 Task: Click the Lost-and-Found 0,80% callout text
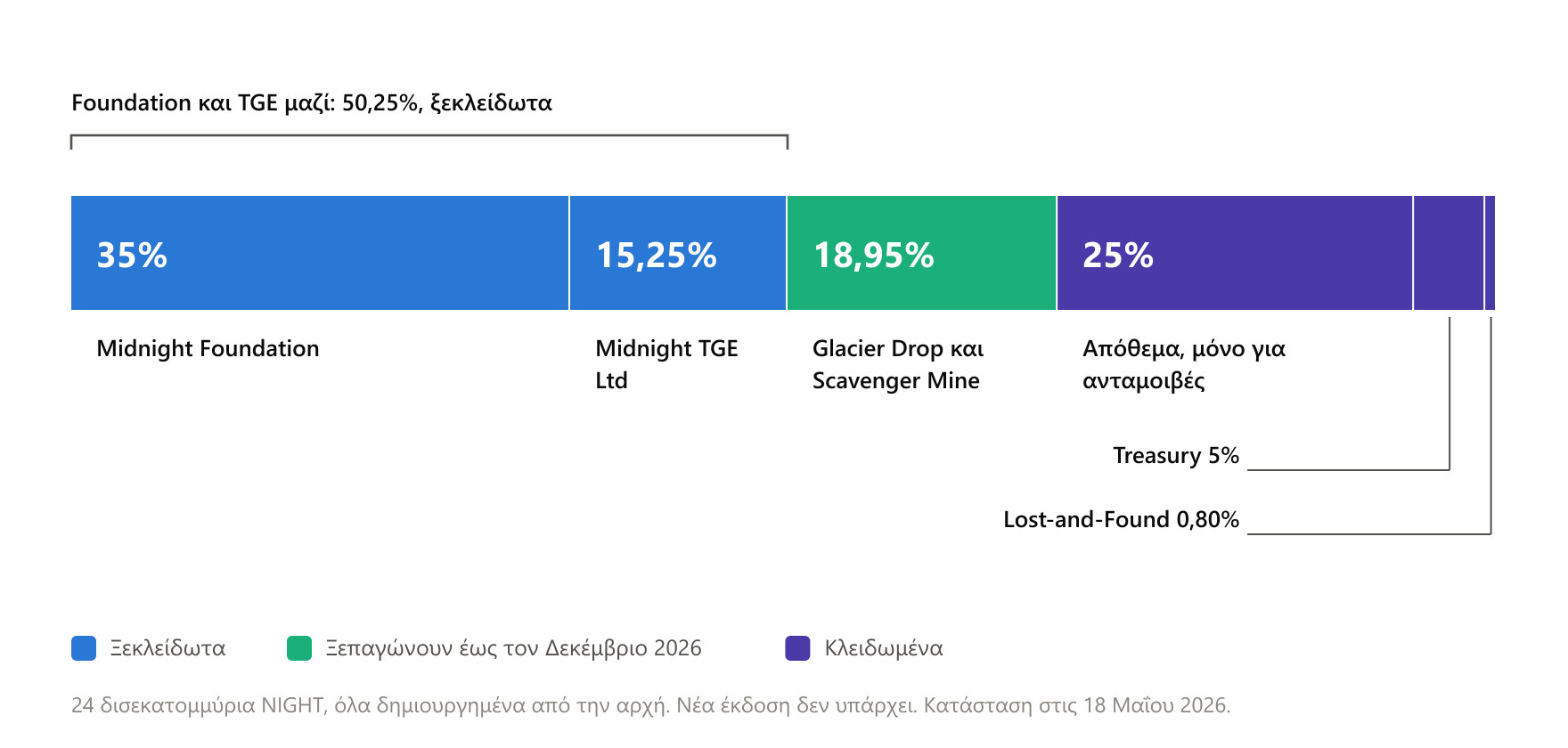pos(1121,519)
